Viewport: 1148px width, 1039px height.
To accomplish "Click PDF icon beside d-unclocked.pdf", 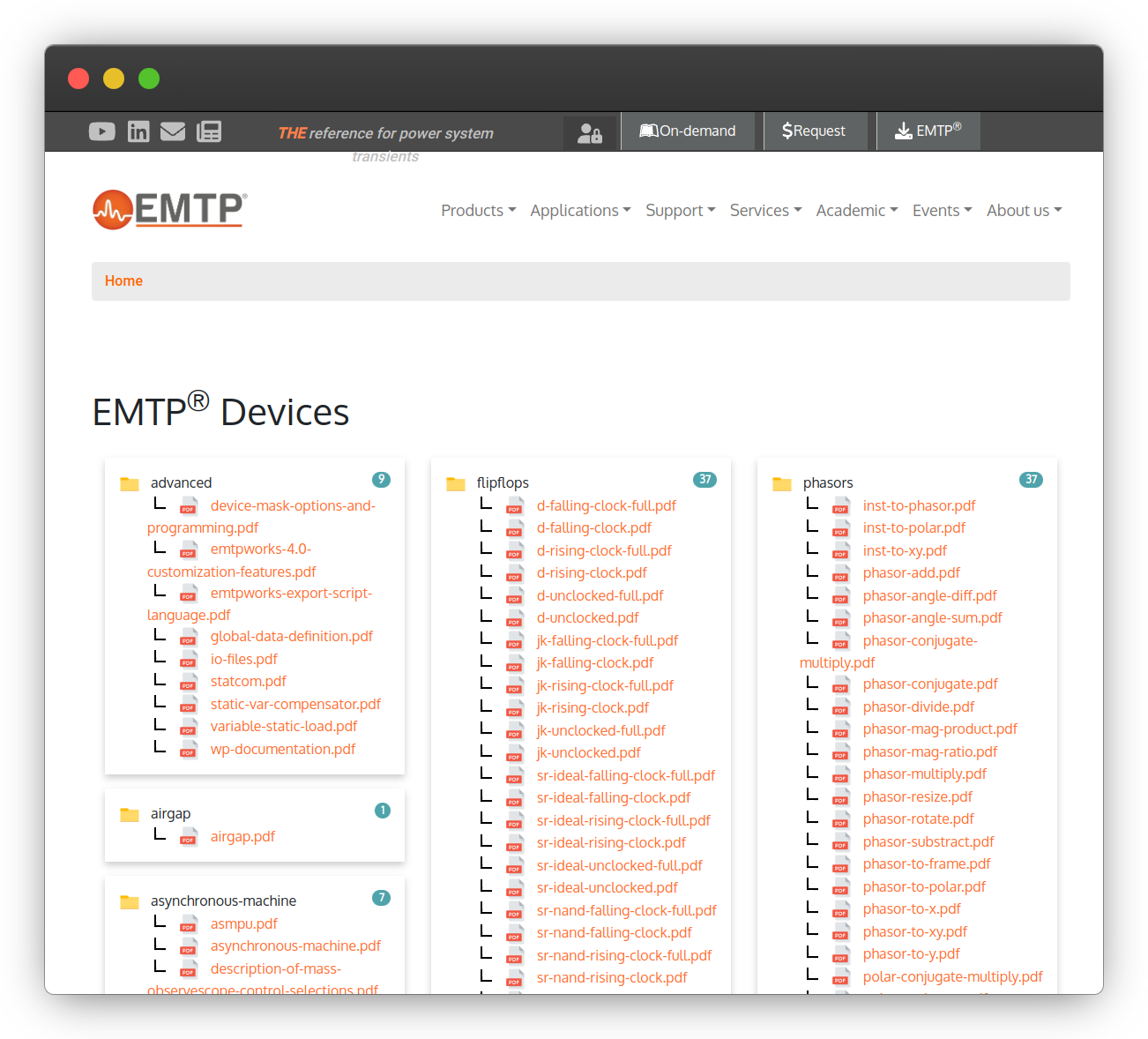I will click(x=515, y=618).
